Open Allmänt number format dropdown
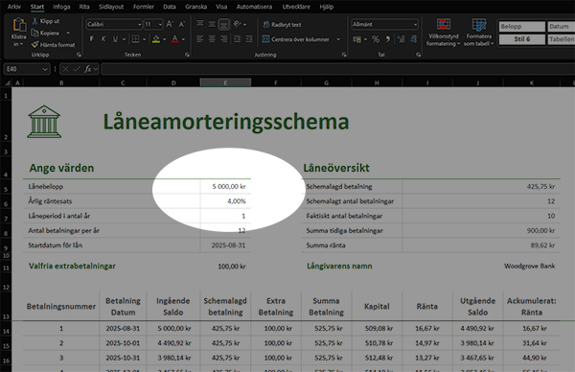The height and width of the screenshot is (372, 575). tap(415, 24)
